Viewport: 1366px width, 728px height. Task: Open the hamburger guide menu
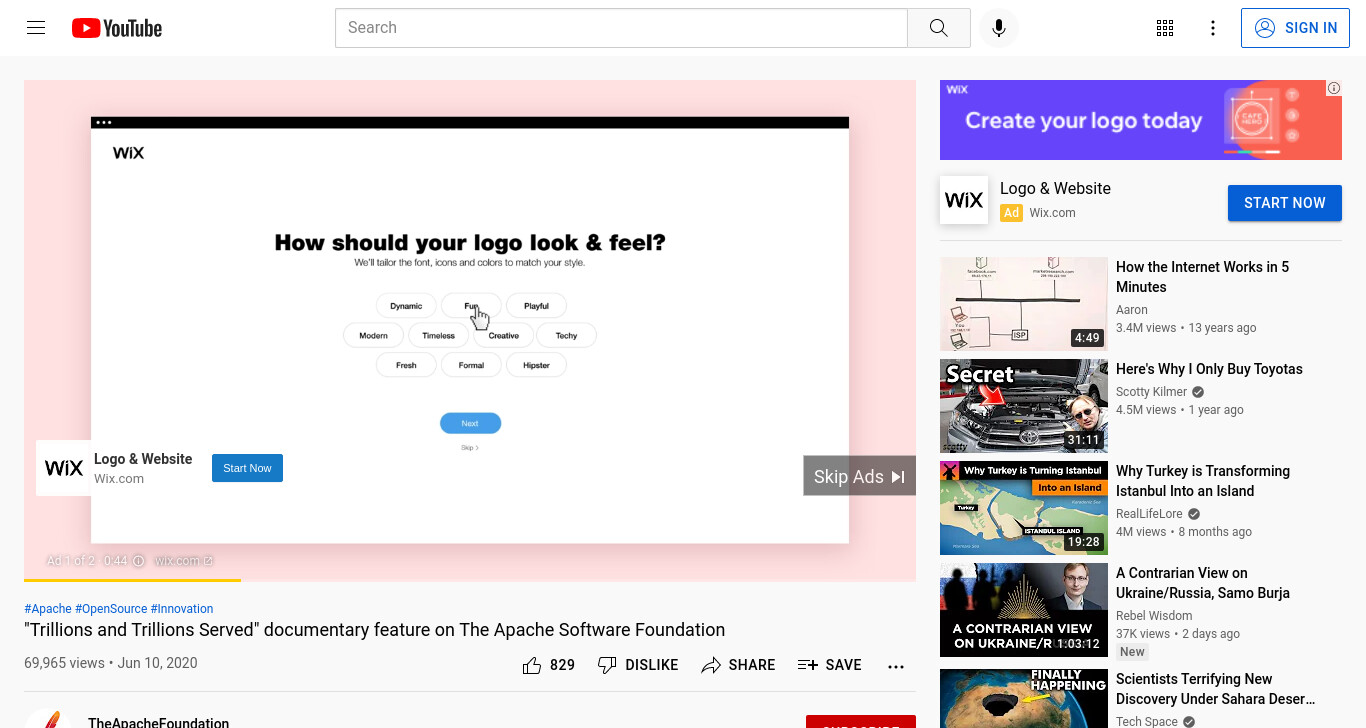(36, 28)
